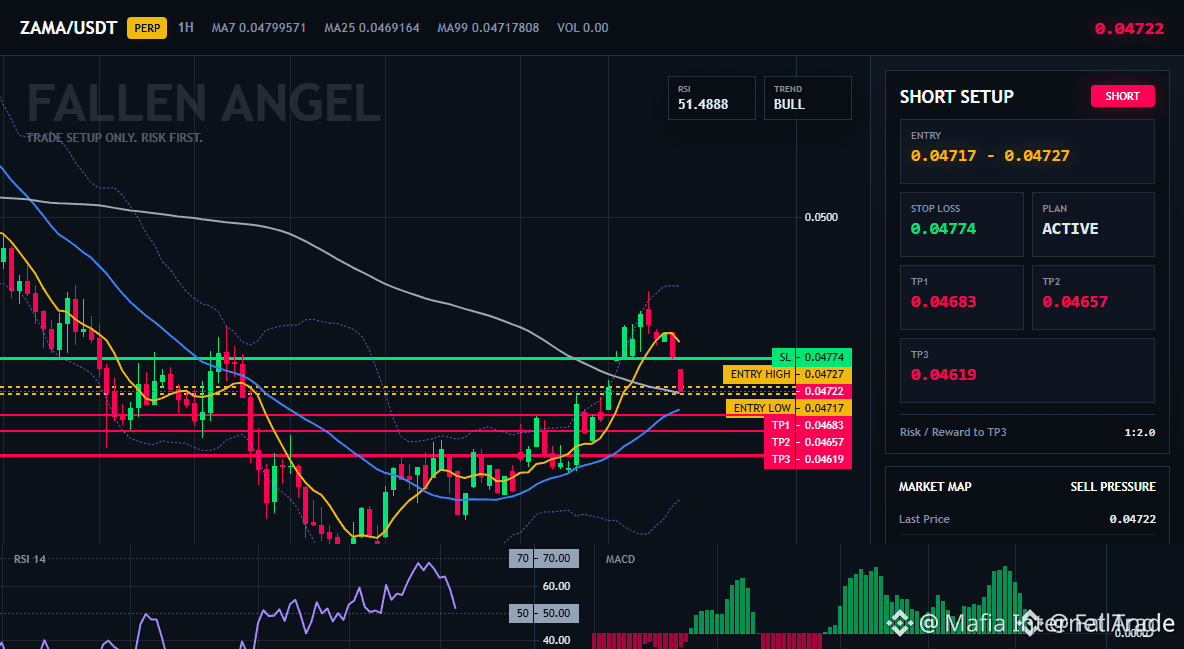Click the 0.0500 price axis label
Image resolution: width=1184 pixels, height=649 pixels.
click(821, 218)
